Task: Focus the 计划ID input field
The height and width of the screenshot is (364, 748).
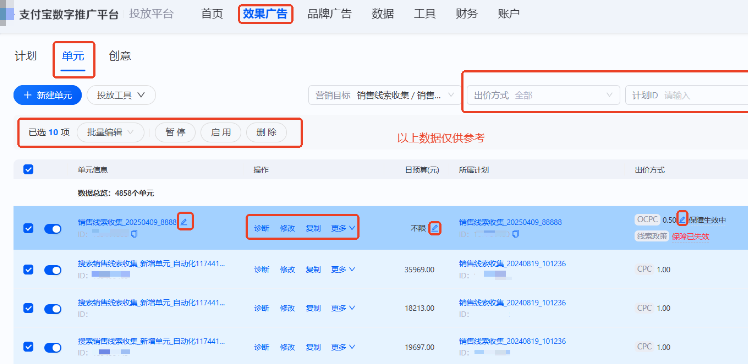Action: (686, 95)
